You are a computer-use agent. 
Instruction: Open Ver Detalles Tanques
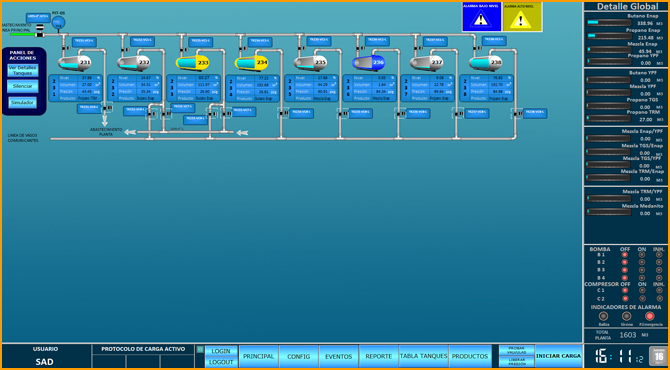point(23,70)
